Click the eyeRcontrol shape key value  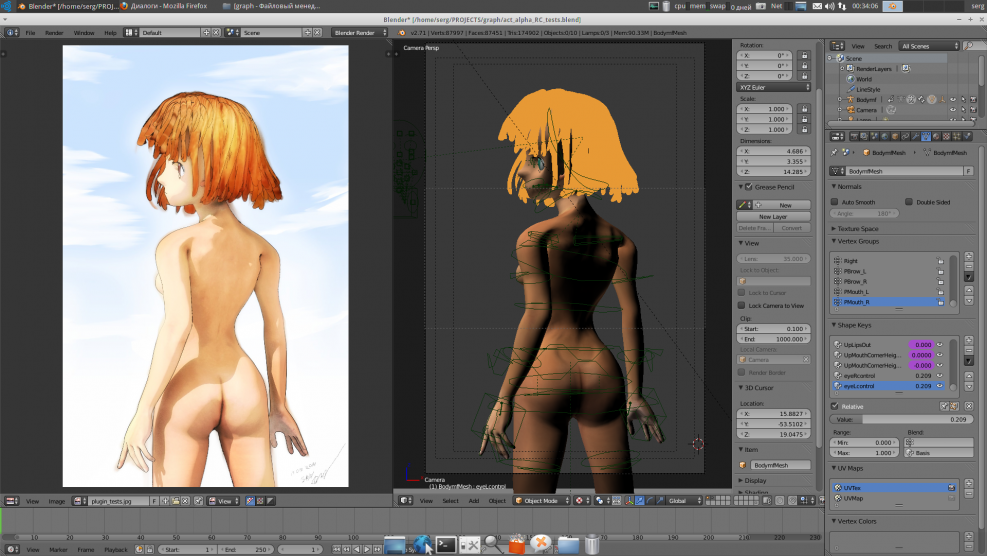922,375
